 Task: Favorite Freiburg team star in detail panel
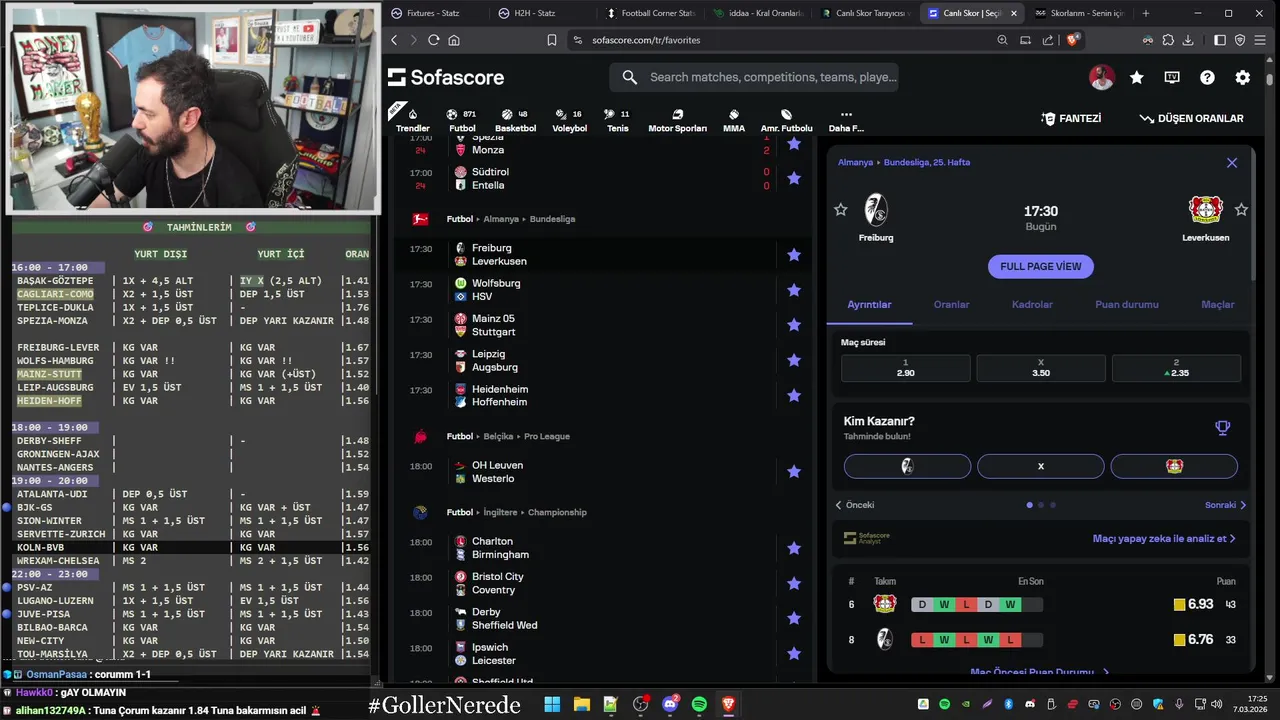(841, 210)
